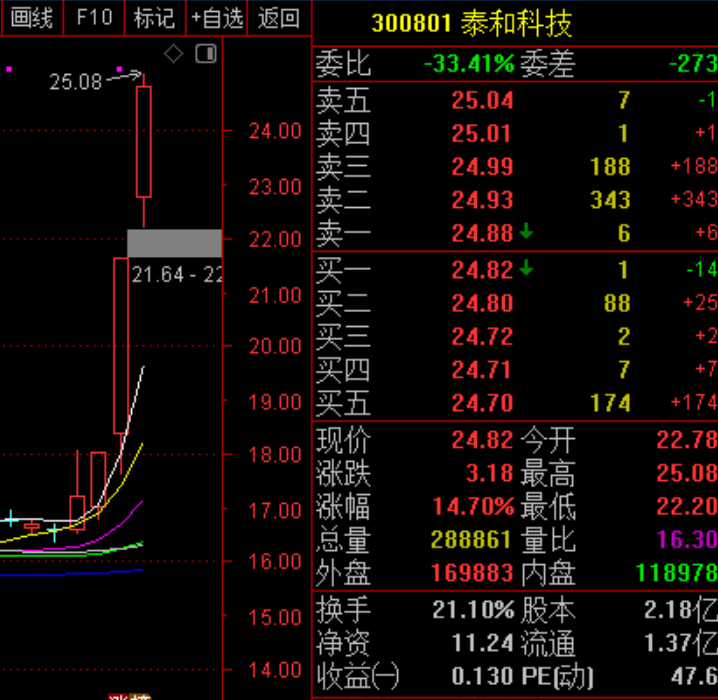Click the green down arrow beside 买一 24.82
718x700 pixels.
tap(526, 267)
